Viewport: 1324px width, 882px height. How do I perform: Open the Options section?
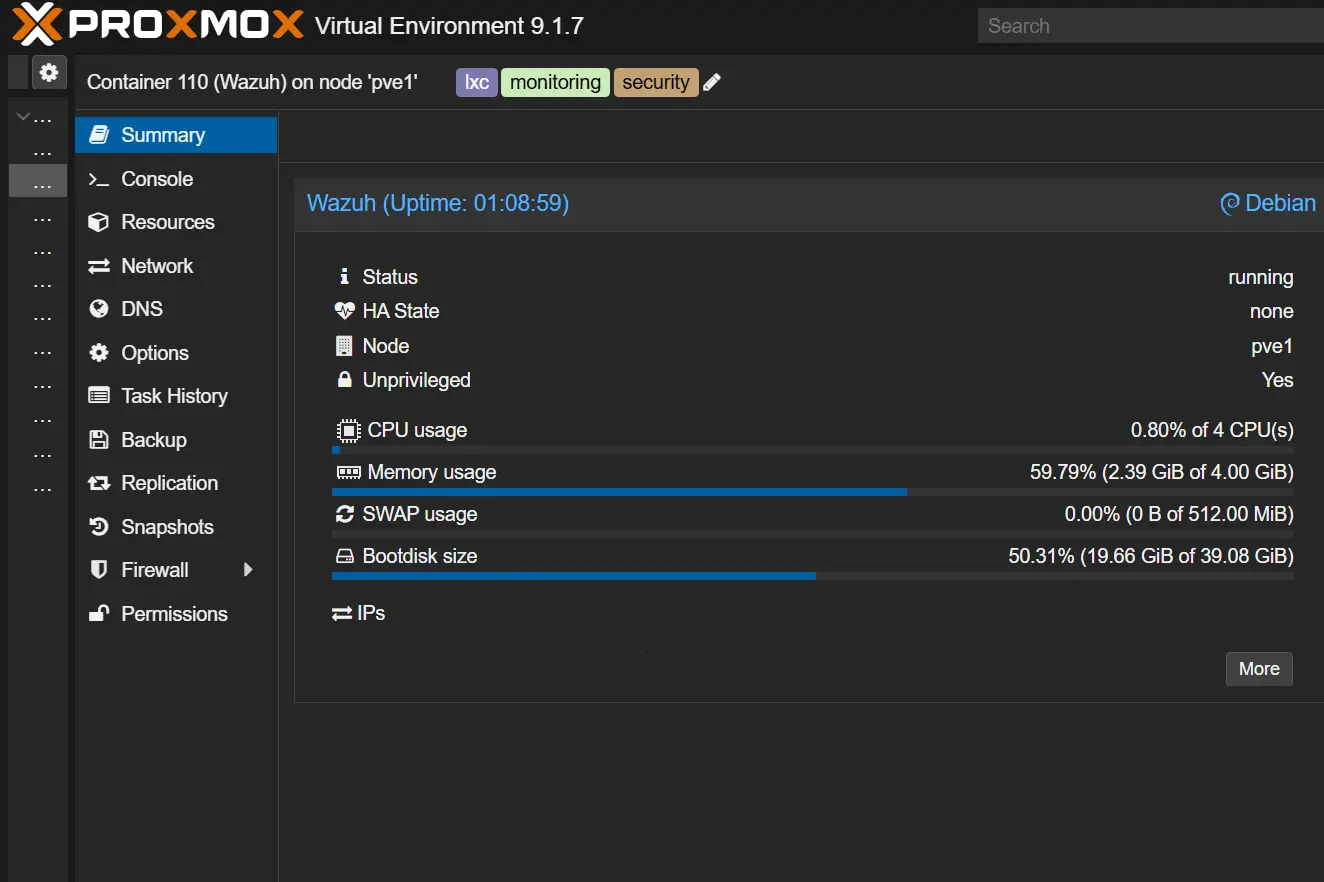coord(154,353)
